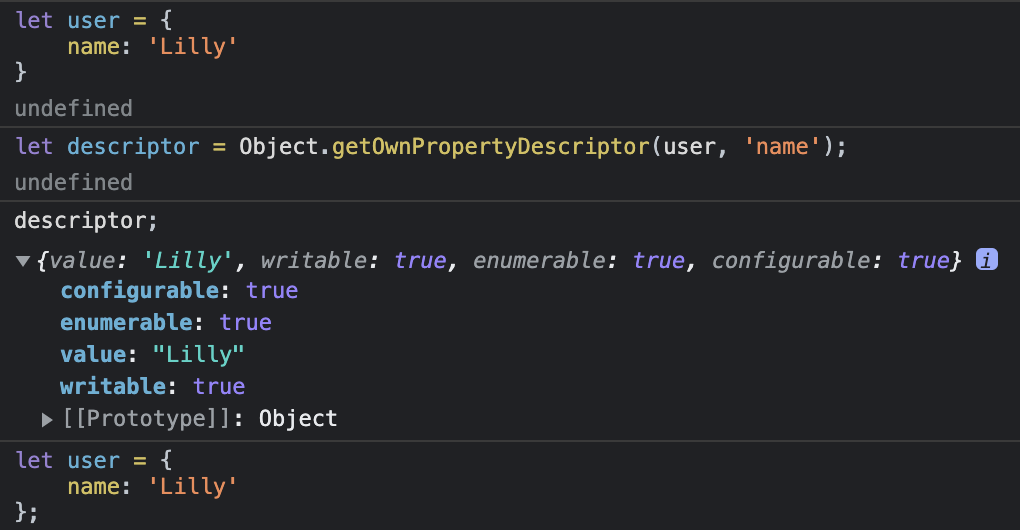Click the true value next to enumerable
This screenshot has width=1020, height=530.
click(x=246, y=322)
